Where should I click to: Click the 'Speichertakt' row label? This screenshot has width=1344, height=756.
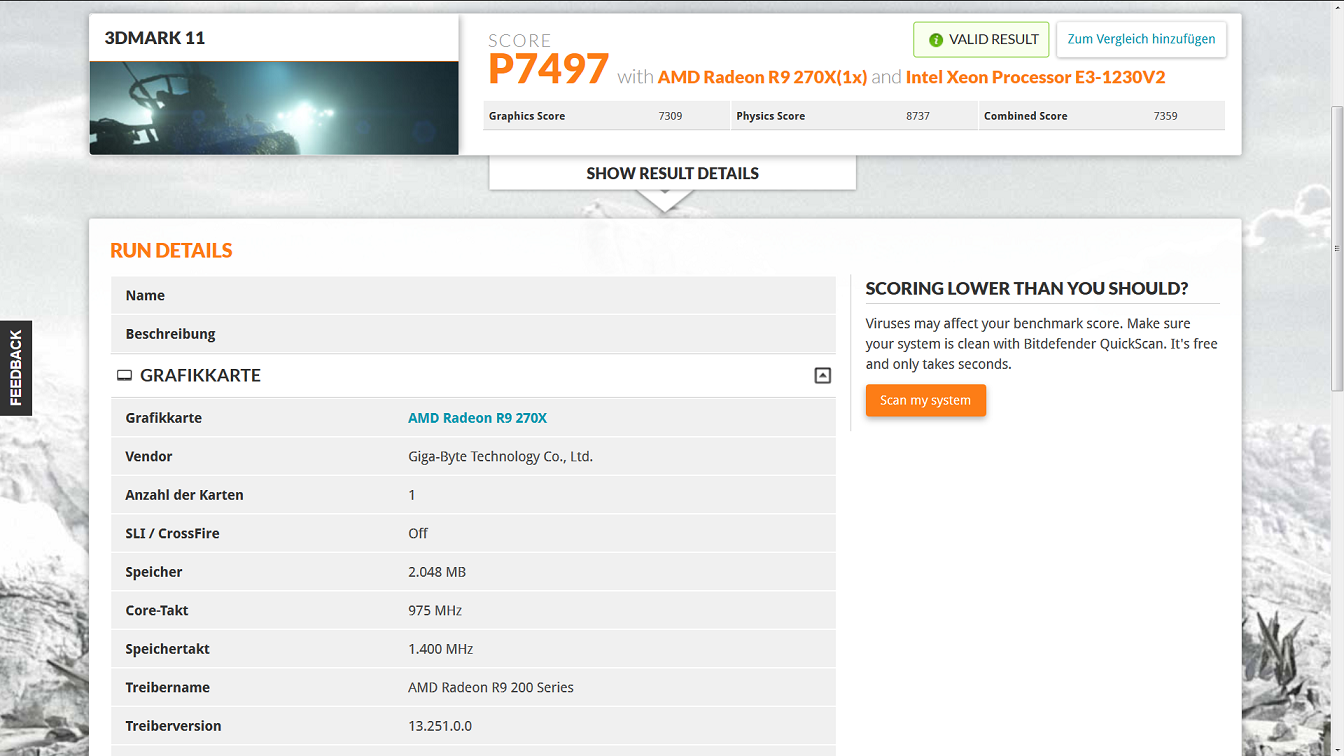[167, 649]
